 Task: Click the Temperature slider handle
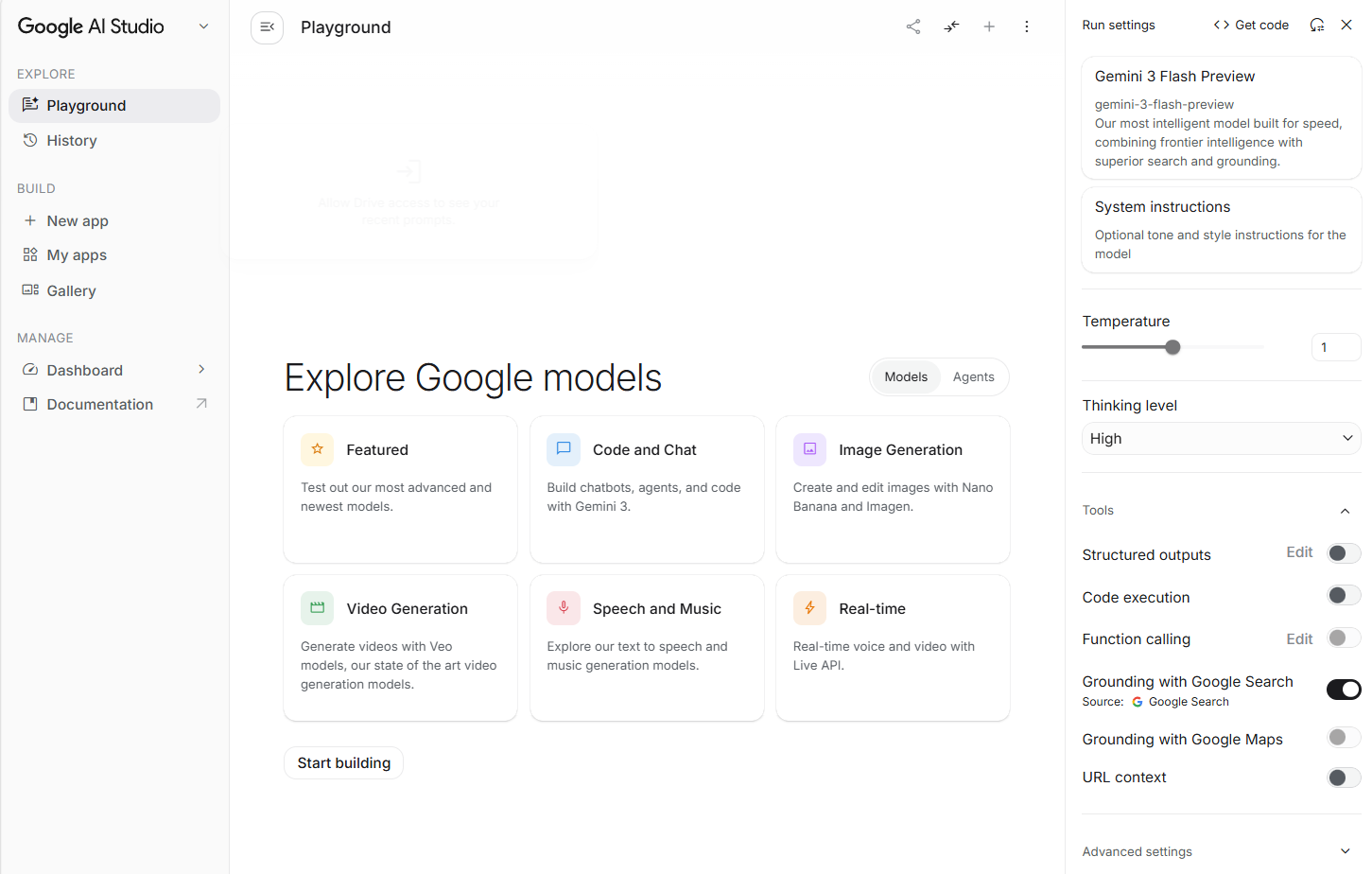pos(1172,347)
